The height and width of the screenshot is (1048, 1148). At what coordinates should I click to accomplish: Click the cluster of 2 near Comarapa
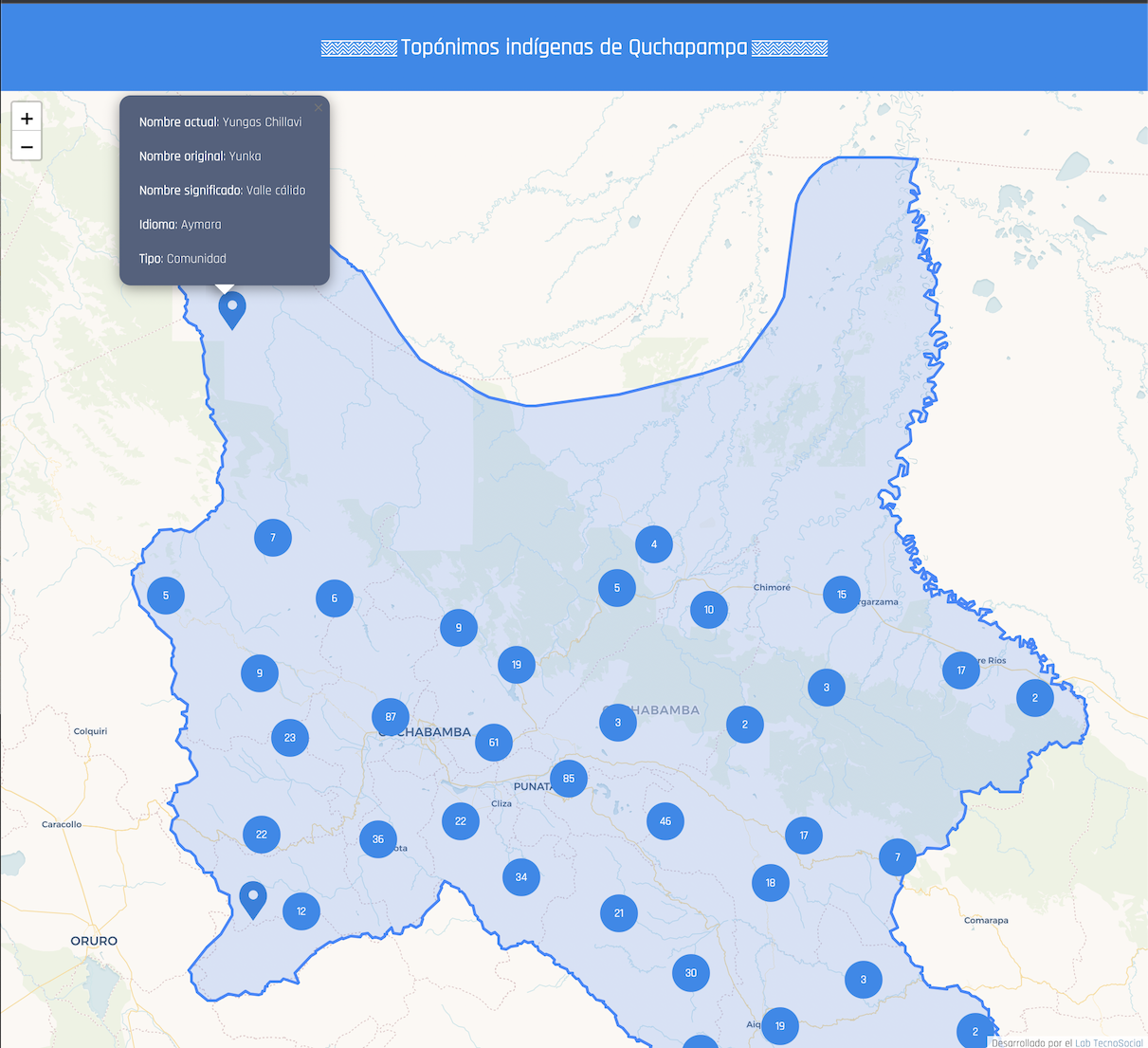pos(975,1031)
